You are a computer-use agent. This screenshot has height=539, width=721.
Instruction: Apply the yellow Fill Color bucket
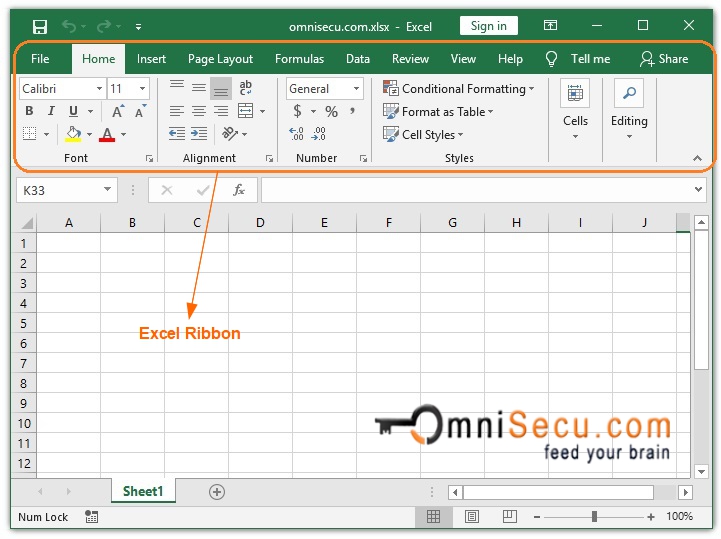pos(73,134)
